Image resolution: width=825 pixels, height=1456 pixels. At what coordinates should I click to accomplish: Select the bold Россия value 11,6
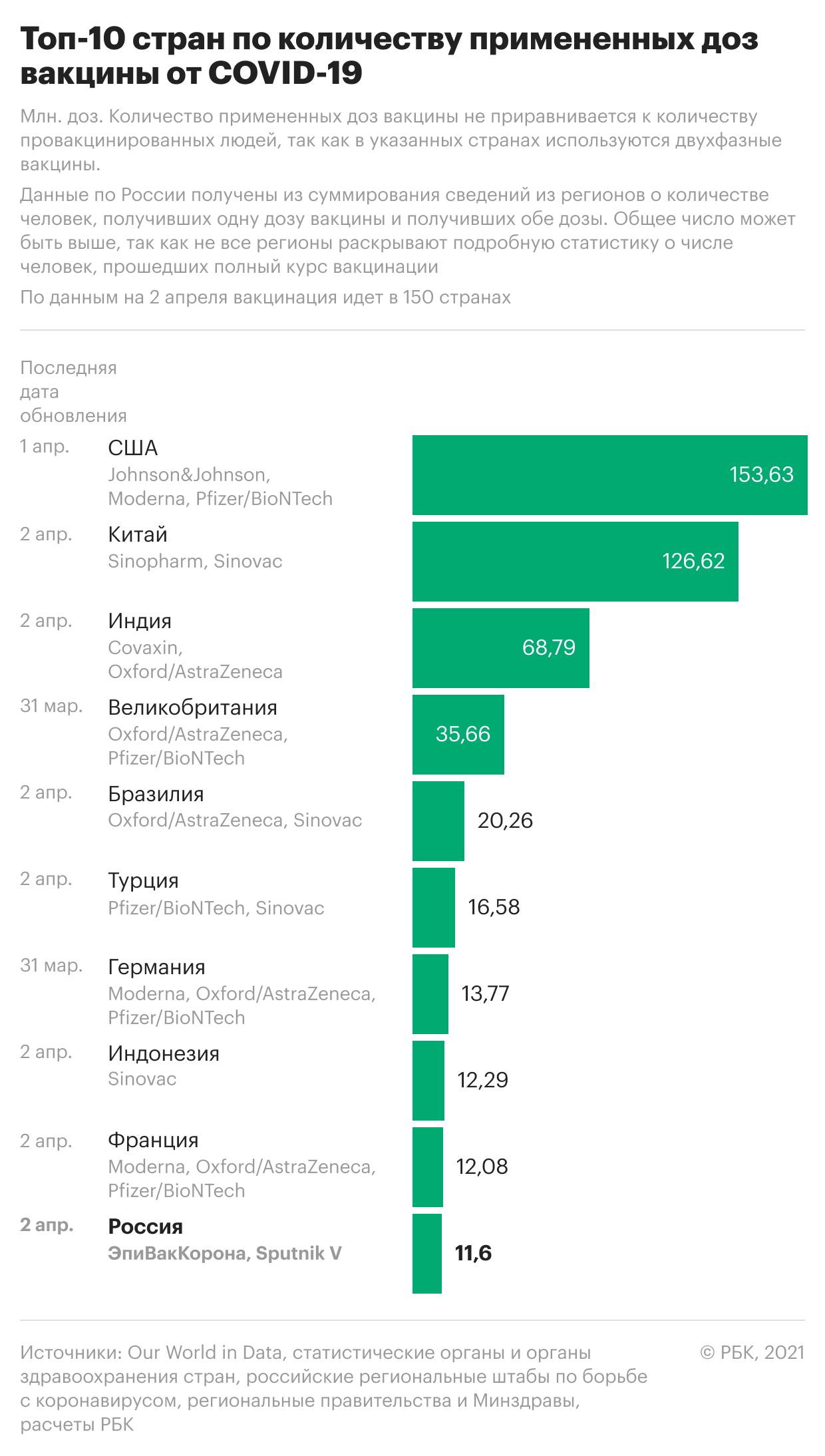474,1253
